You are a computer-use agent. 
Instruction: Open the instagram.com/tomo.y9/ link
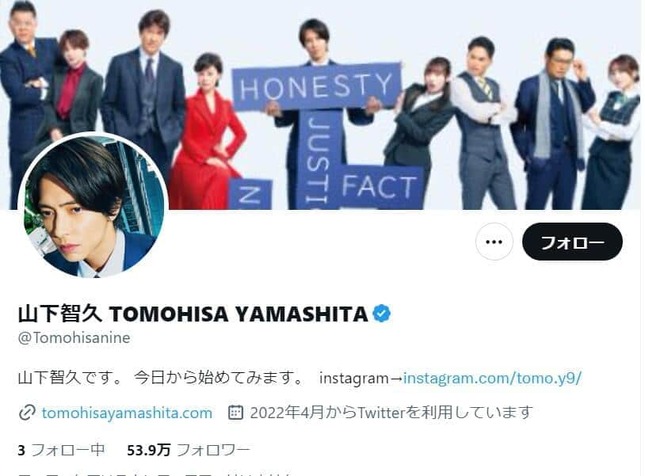(492, 378)
